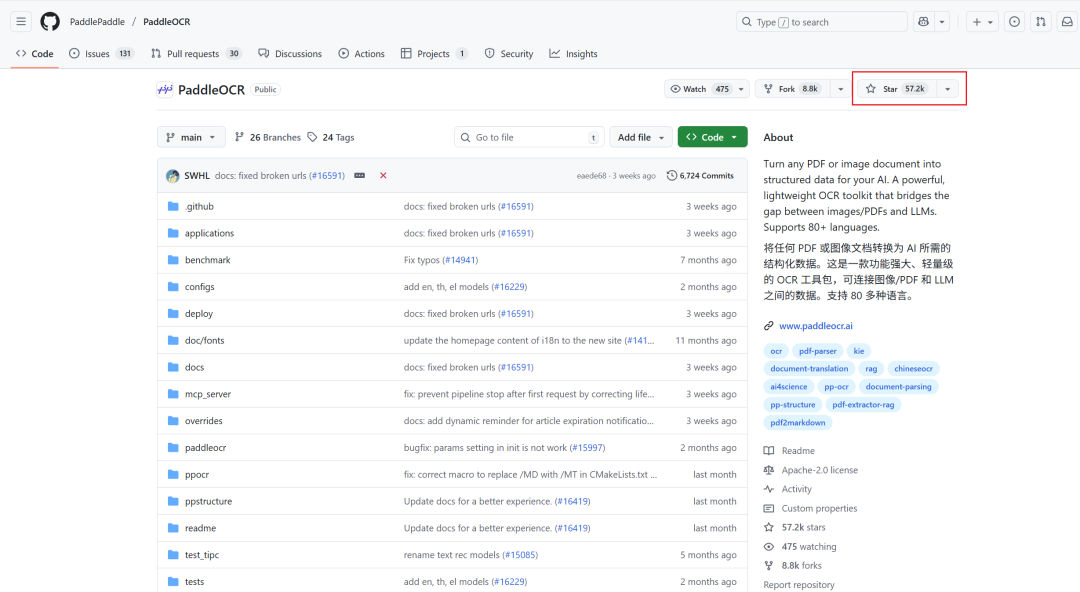Viewport: 1080px width, 592px height.
Task: Open the Security tab
Action: [508, 53]
